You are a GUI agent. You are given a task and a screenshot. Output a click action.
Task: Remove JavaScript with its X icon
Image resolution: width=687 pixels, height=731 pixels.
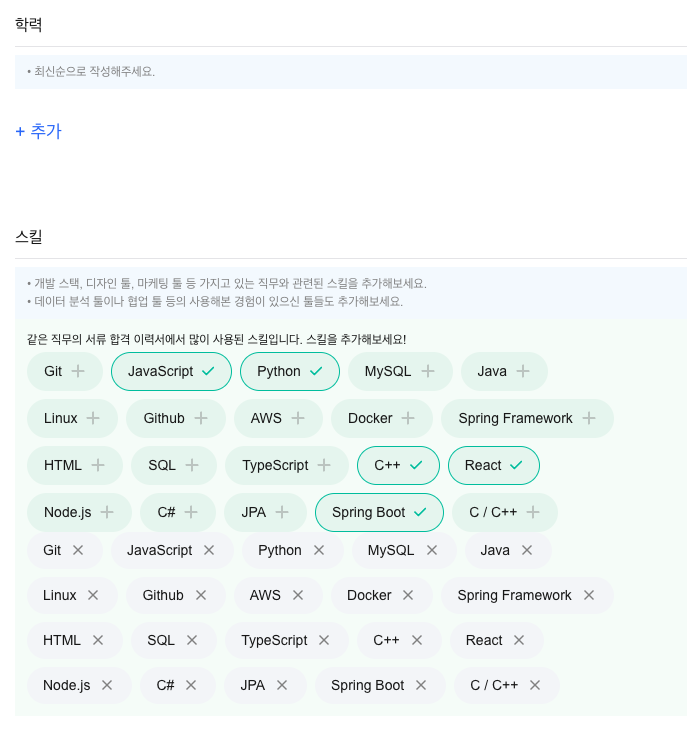209,551
